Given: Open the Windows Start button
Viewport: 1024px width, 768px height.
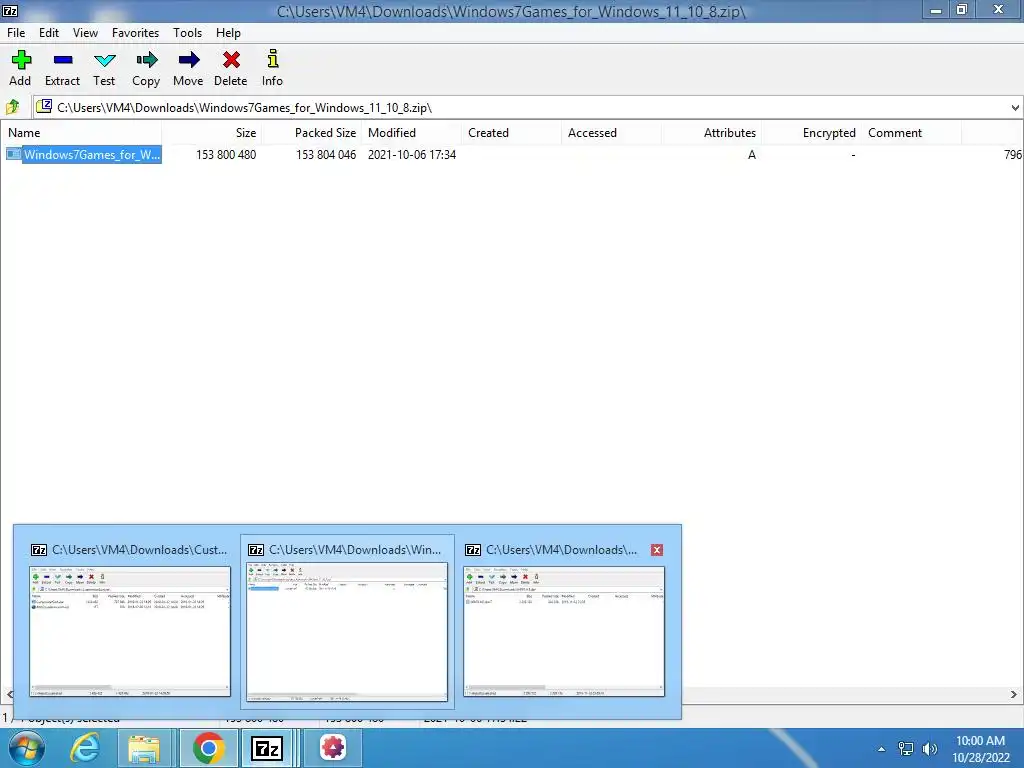Looking at the screenshot, I should point(26,748).
